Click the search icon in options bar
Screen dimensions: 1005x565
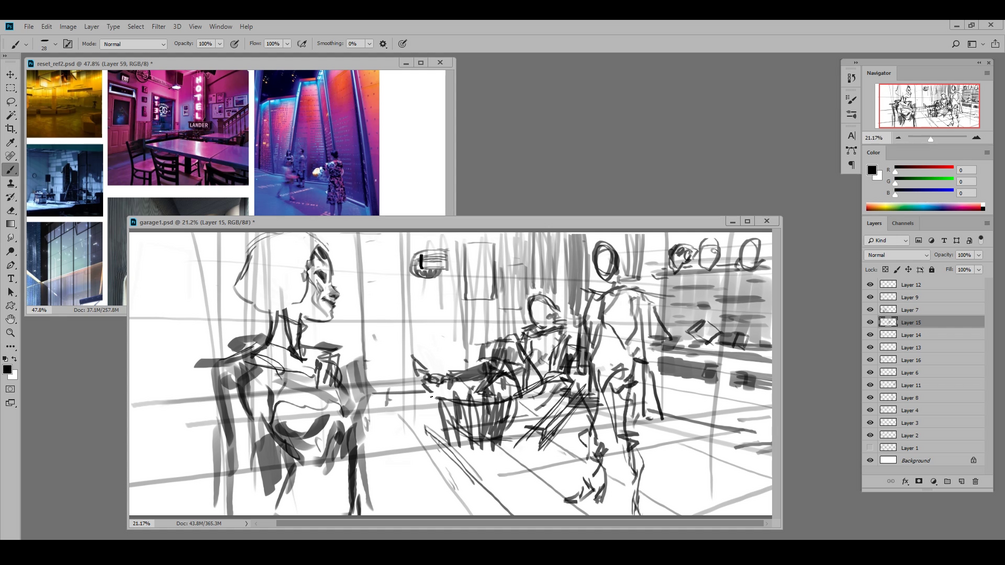[956, 44]
